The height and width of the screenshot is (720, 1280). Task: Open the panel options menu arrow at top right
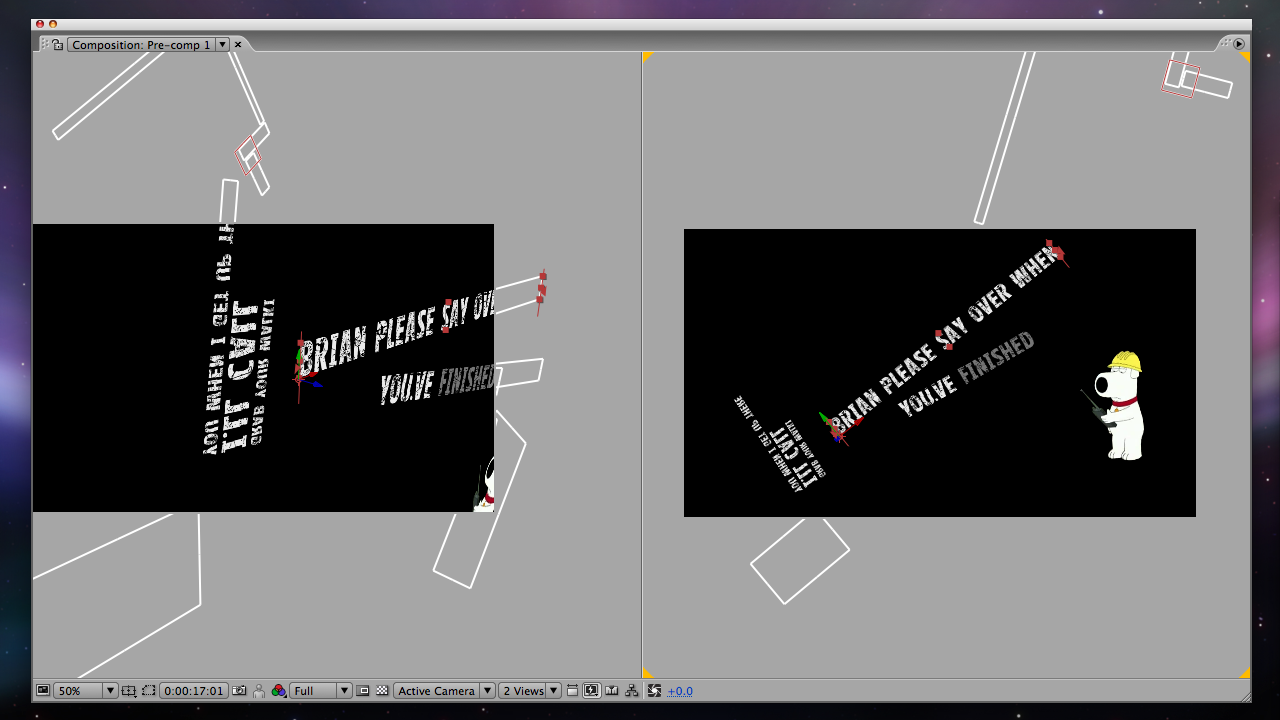pyautogui.click(x=1239, y=44)
